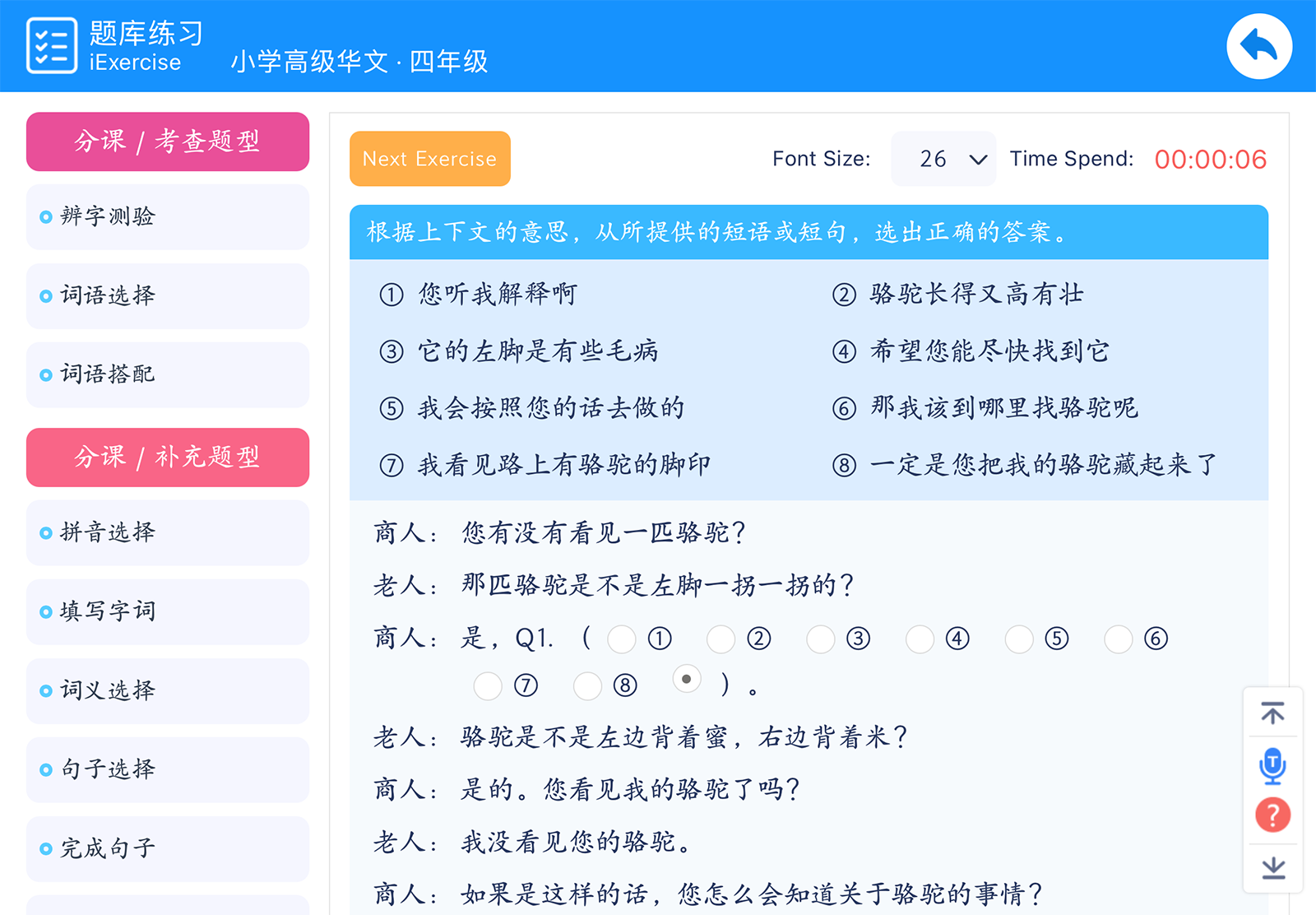
Task: Click 分课 / 考查题型 header button
Action: pos(168,142)
